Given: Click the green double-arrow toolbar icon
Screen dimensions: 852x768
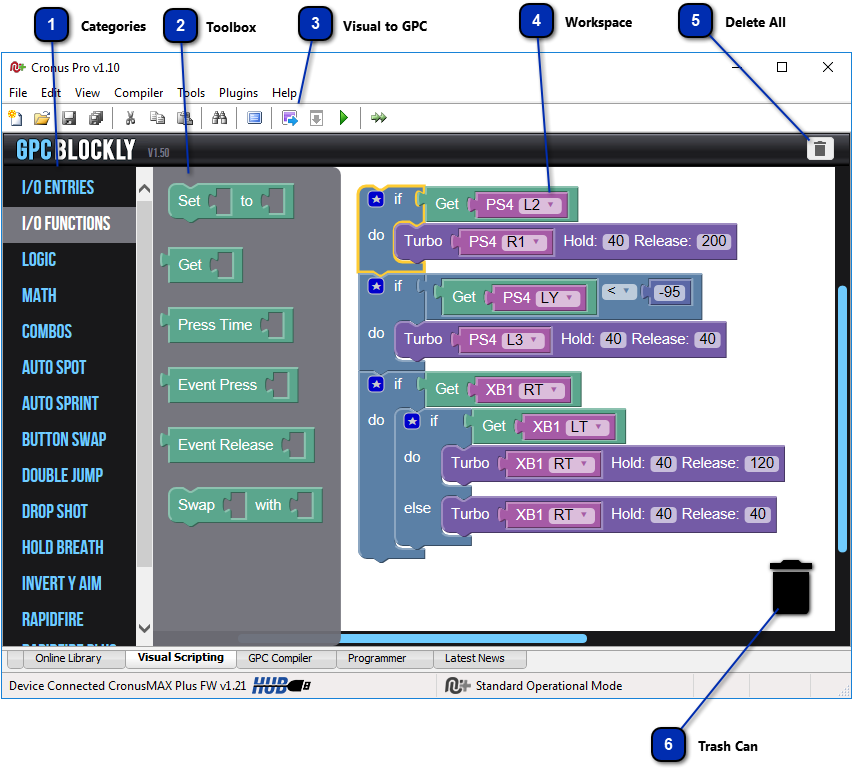Looking at the screenshot, I should point(379,117).
